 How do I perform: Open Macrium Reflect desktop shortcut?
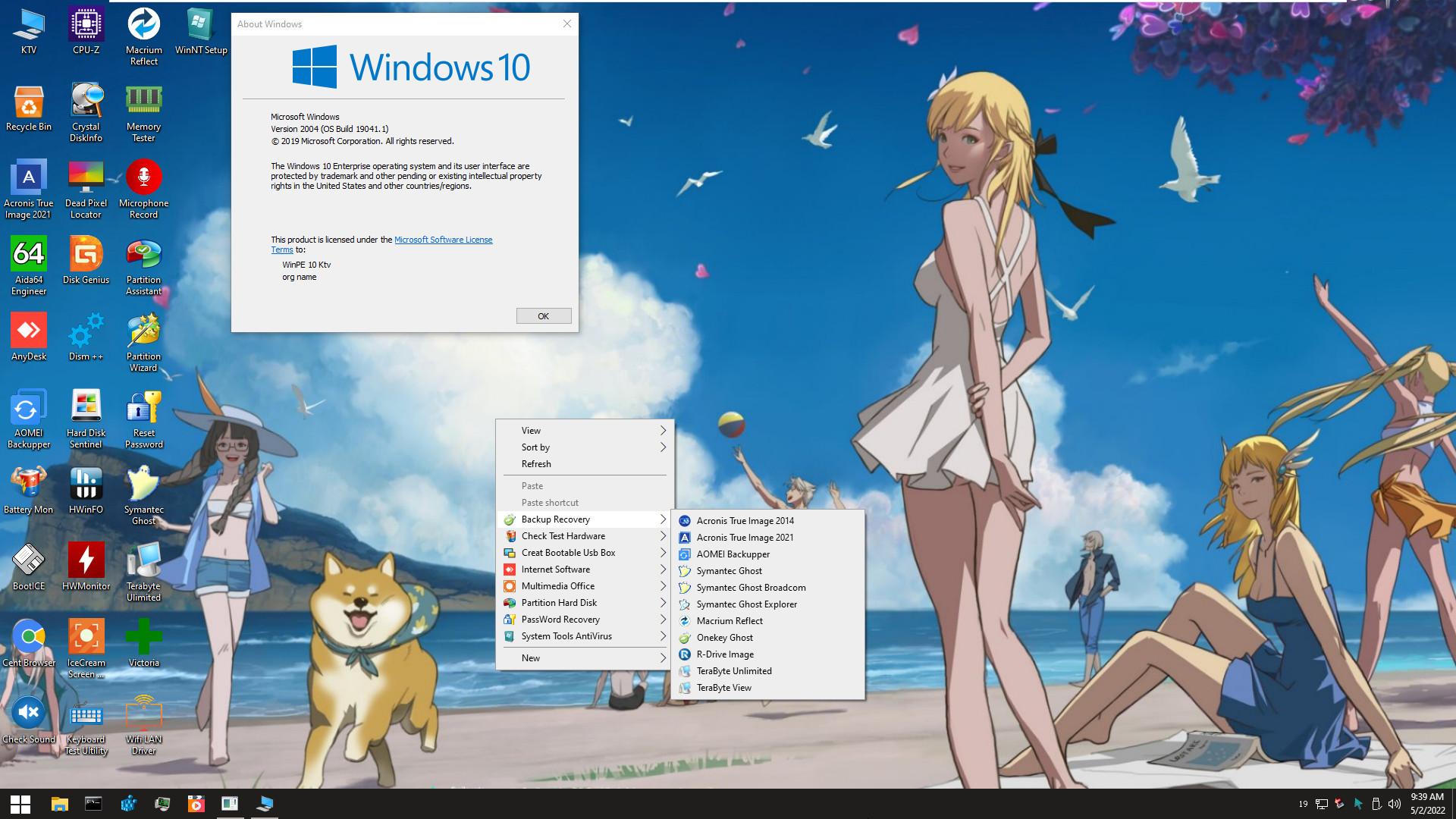point(143,36)
